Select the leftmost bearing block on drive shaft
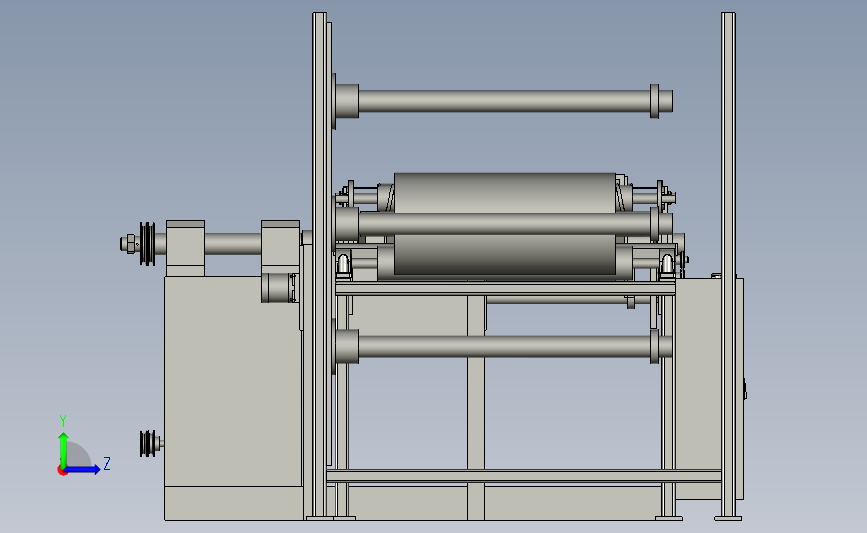Image resolution: width=867 pixels, height=533 pixels. pyautogui.click(x=185, y=248)
